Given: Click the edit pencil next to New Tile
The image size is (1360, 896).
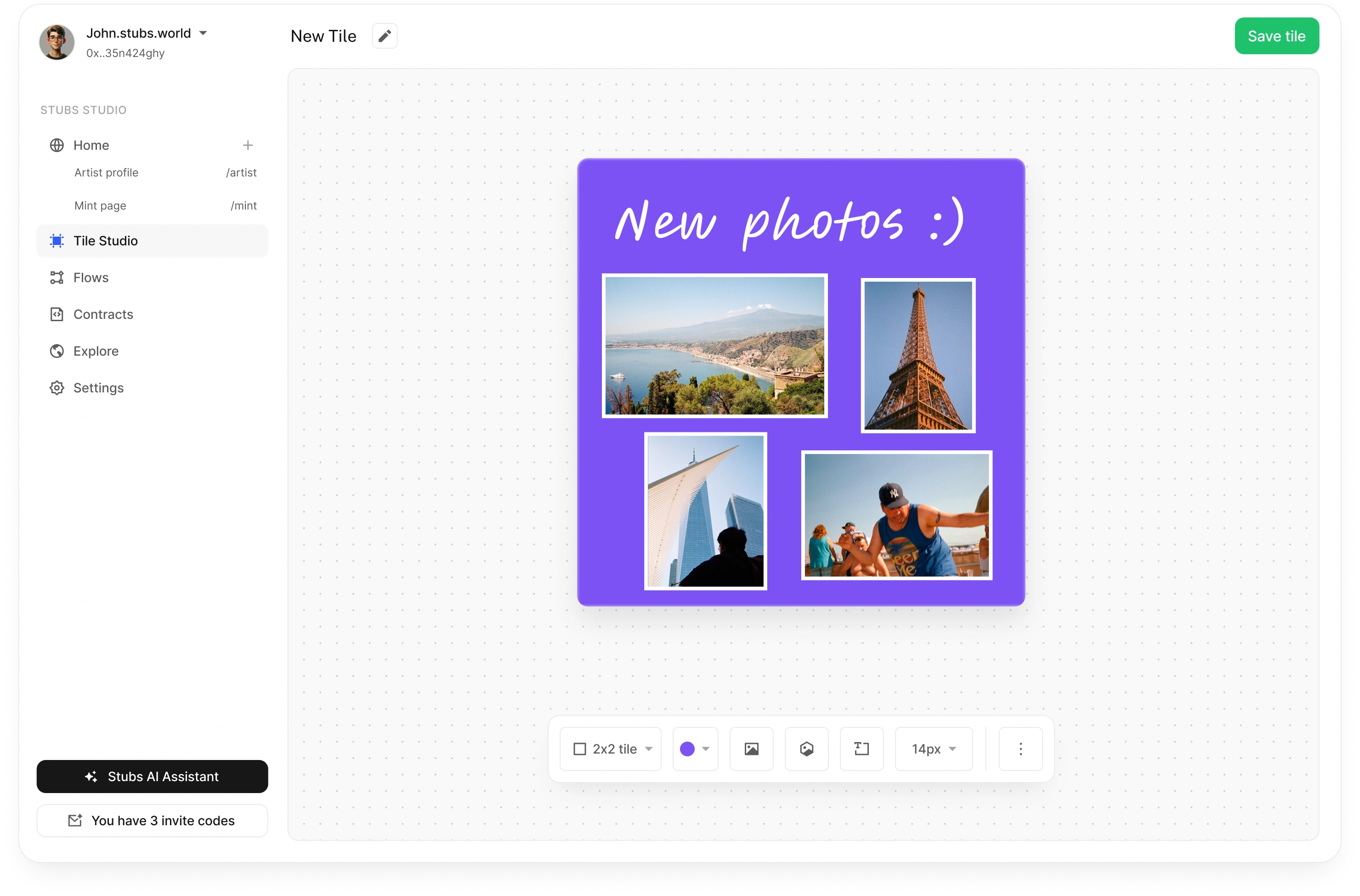Looking at the screenshot, I should point(385,35).
